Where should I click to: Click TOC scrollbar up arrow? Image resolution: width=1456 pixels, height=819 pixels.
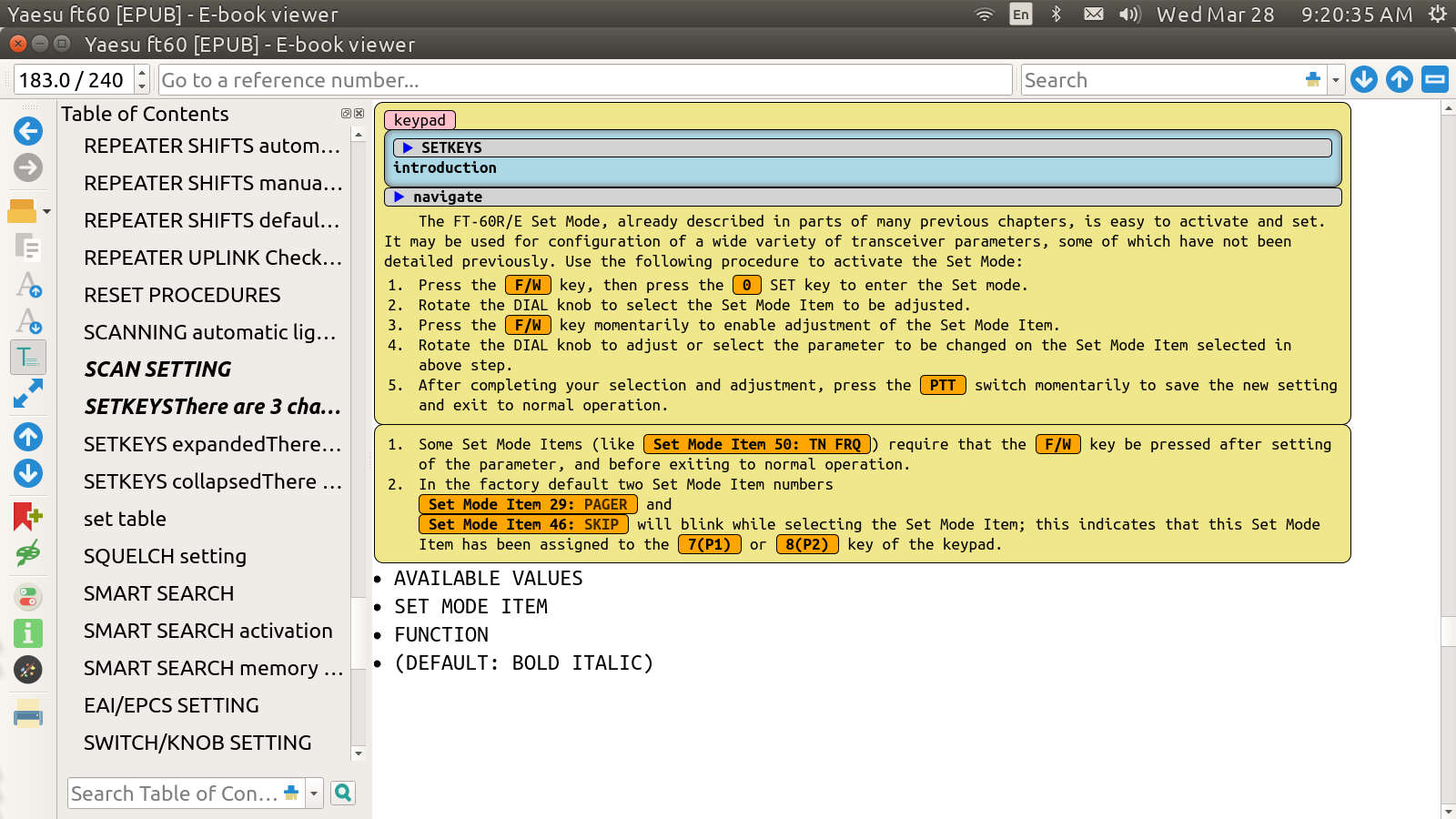coord(359,135)
